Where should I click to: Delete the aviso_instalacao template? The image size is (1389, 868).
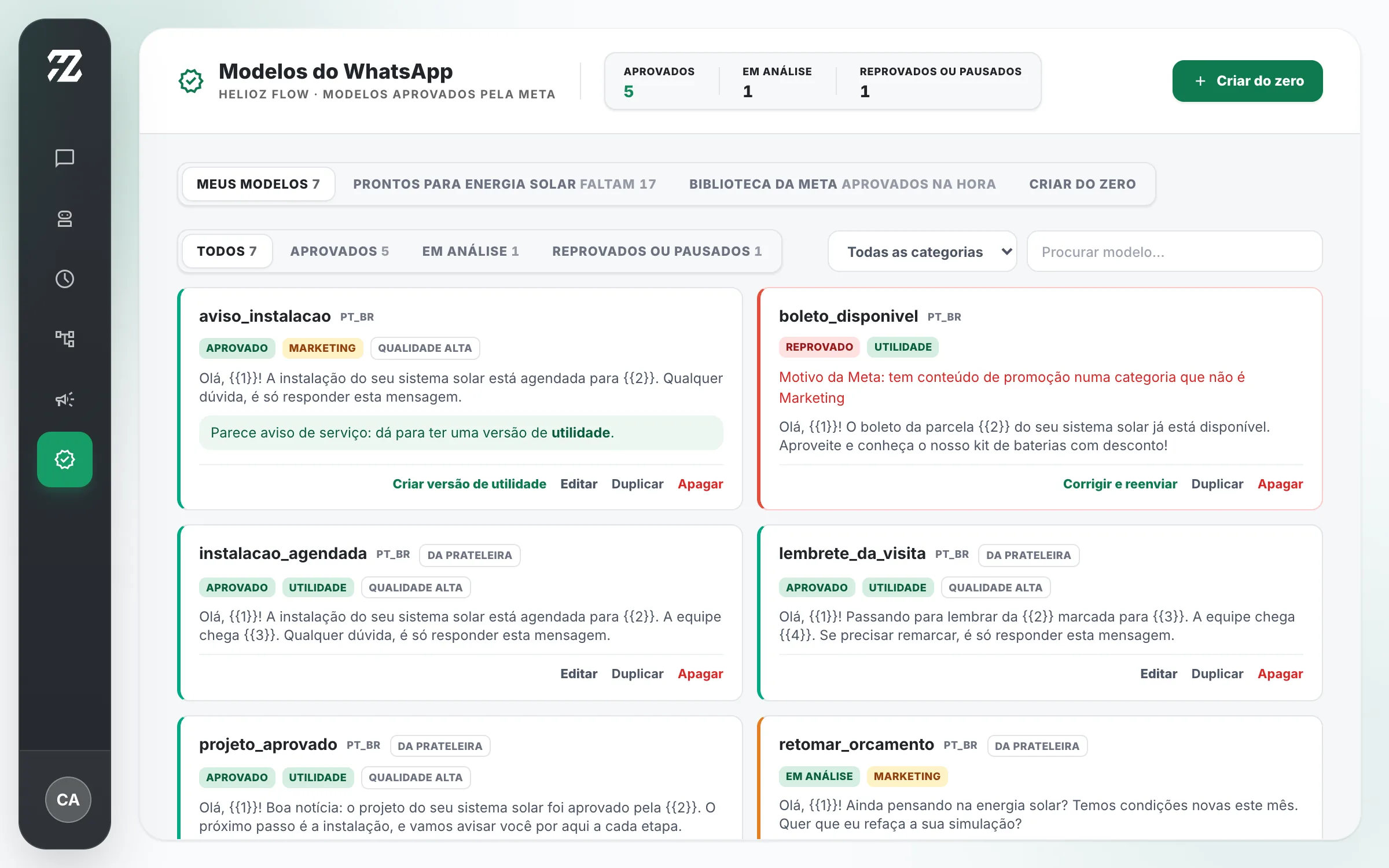point(700,484)
